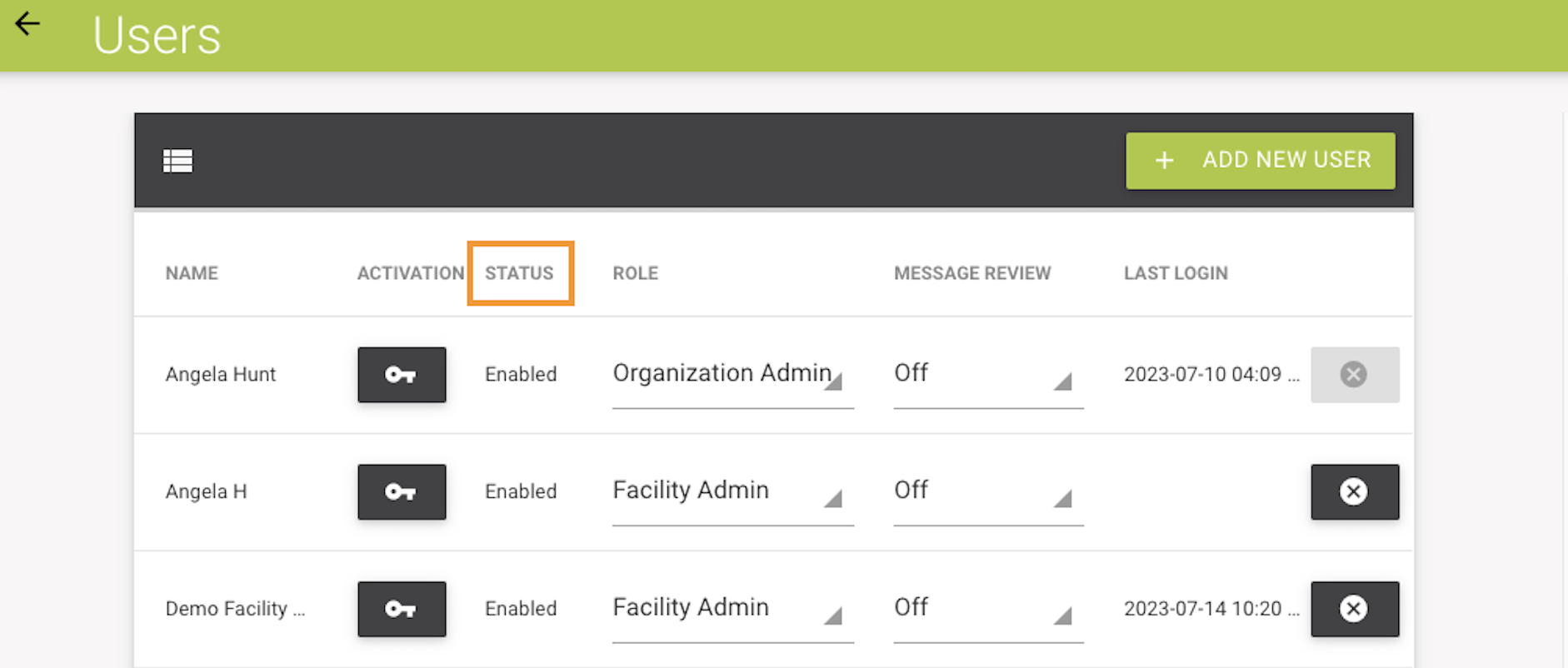Select the Demo Facility name cell
The image size is (1568, 668).
(235, 609)
